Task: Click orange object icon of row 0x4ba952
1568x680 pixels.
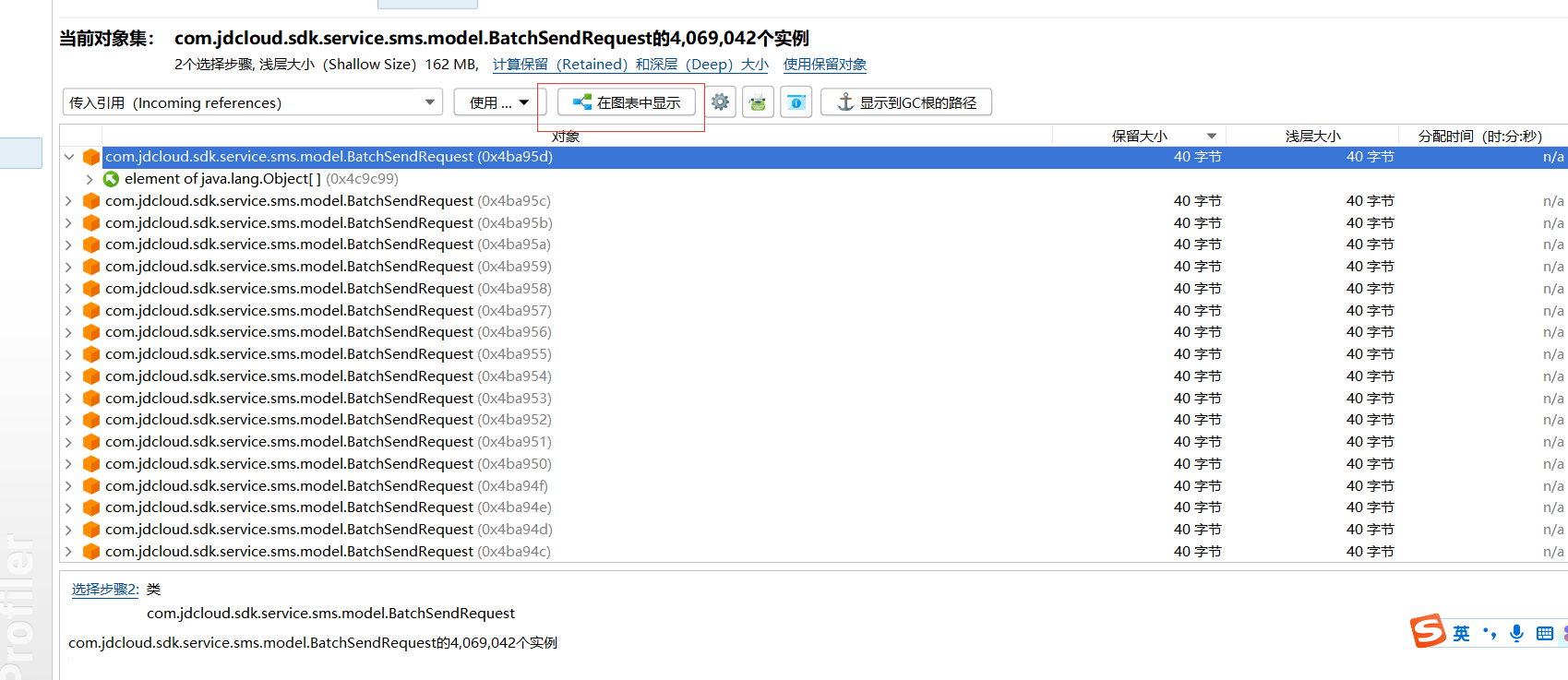Action: click(91, 420)
